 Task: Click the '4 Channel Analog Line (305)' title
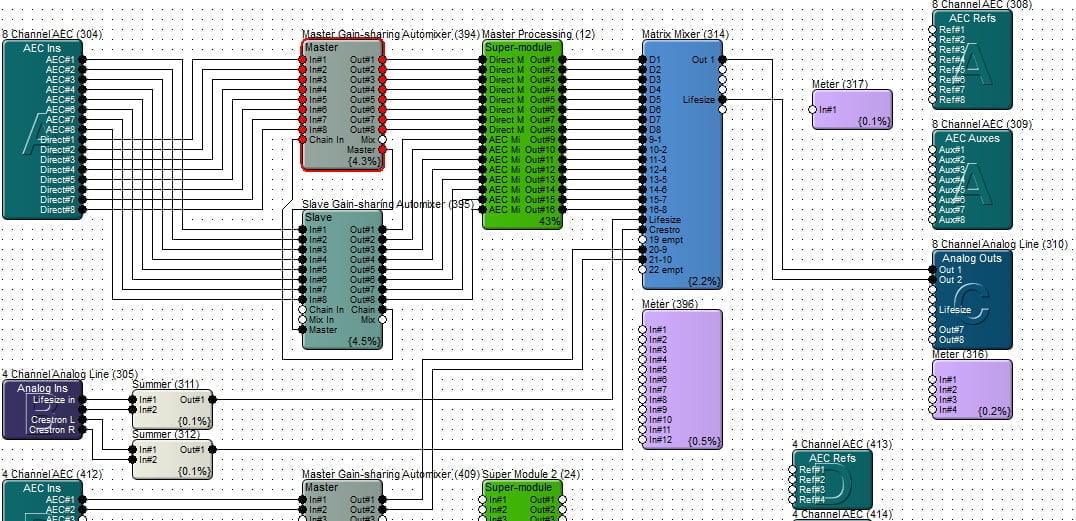click(x=69, y=374)
